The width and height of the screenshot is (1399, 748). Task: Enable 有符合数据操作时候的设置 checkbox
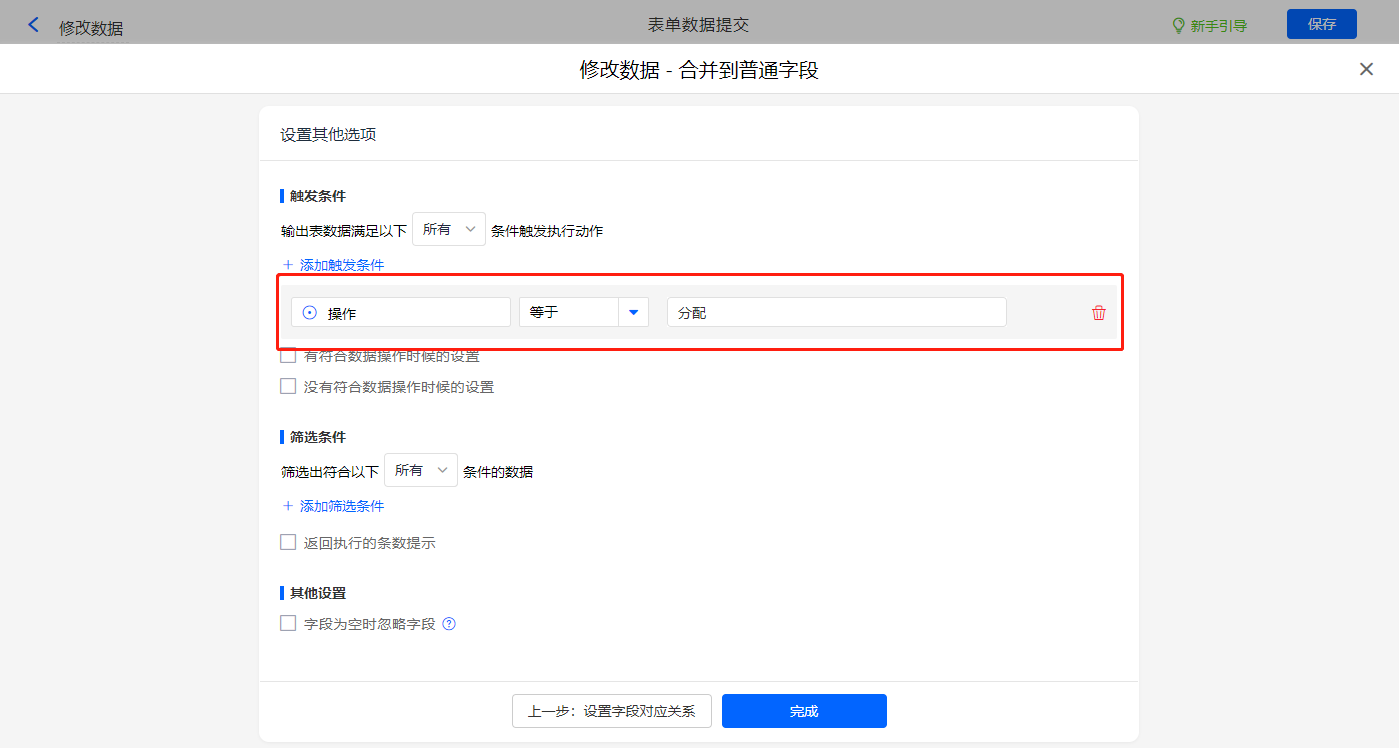(288, 356)
